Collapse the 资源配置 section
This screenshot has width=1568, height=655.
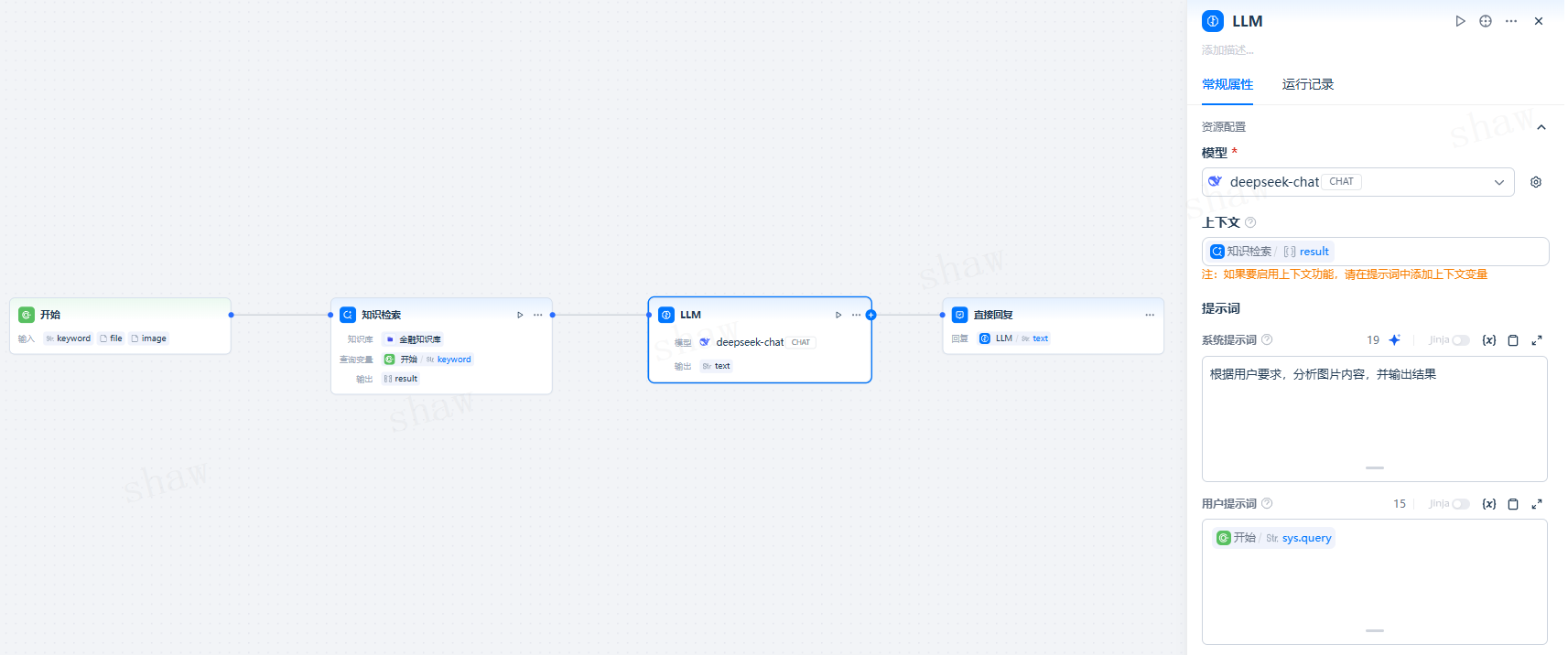click(1541, 127)
